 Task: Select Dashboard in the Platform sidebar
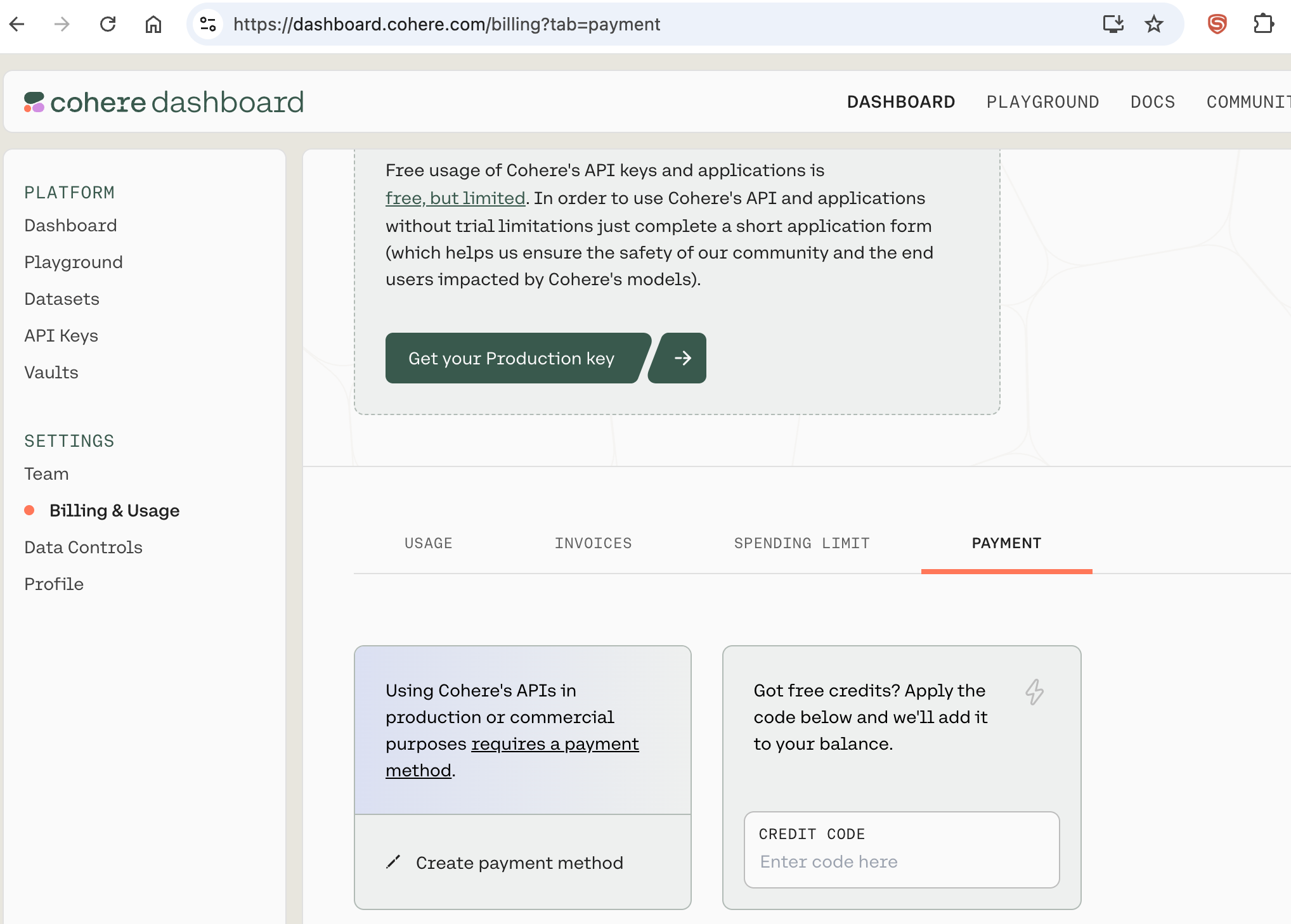[x=70, y=226]
